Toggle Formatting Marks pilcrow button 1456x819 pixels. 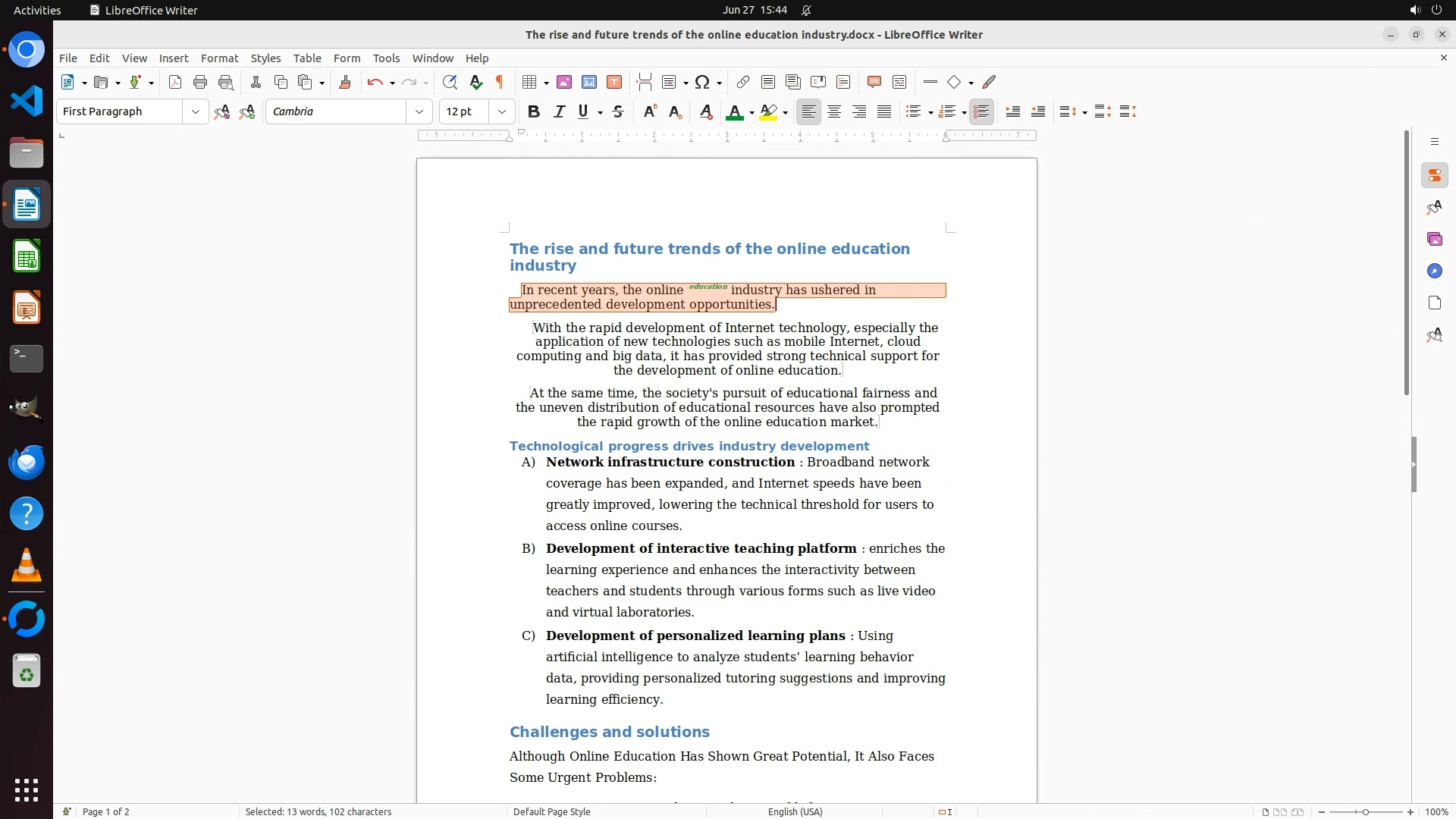500,82
